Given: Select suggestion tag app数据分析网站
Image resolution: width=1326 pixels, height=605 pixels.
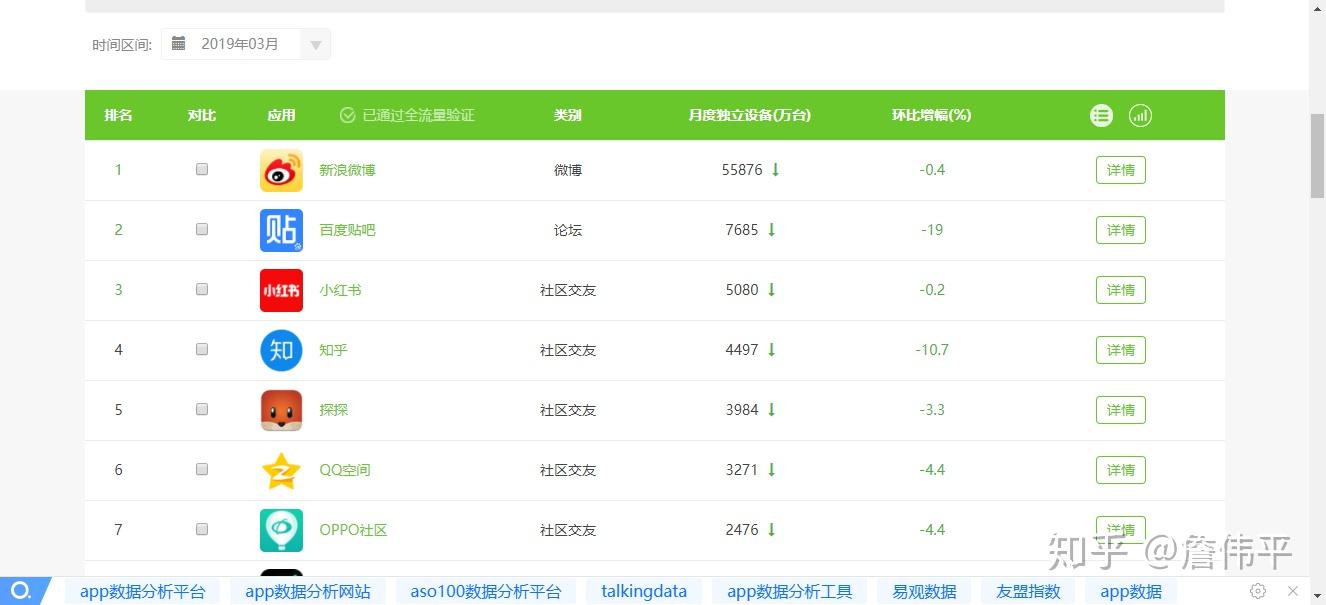Looking at the screenshot, I should (308, 591).
